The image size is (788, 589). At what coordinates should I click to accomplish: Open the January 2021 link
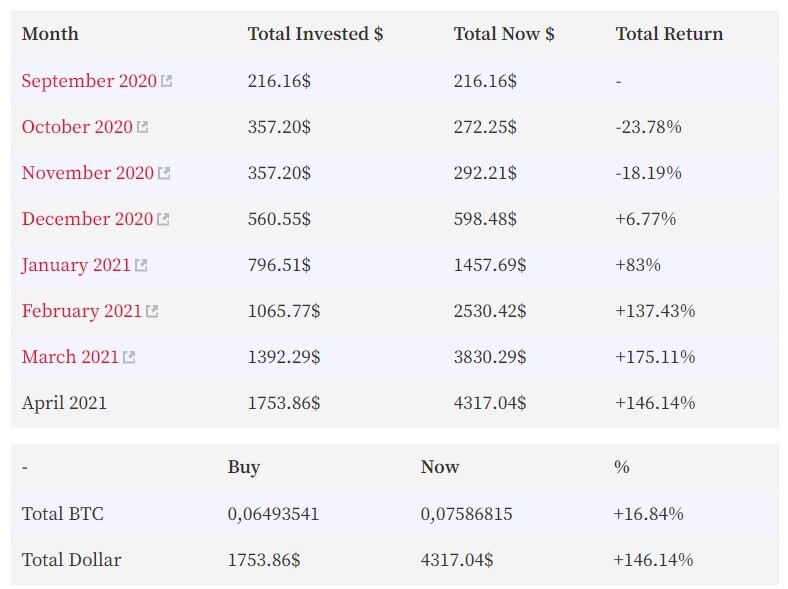[x=76, y=265]
